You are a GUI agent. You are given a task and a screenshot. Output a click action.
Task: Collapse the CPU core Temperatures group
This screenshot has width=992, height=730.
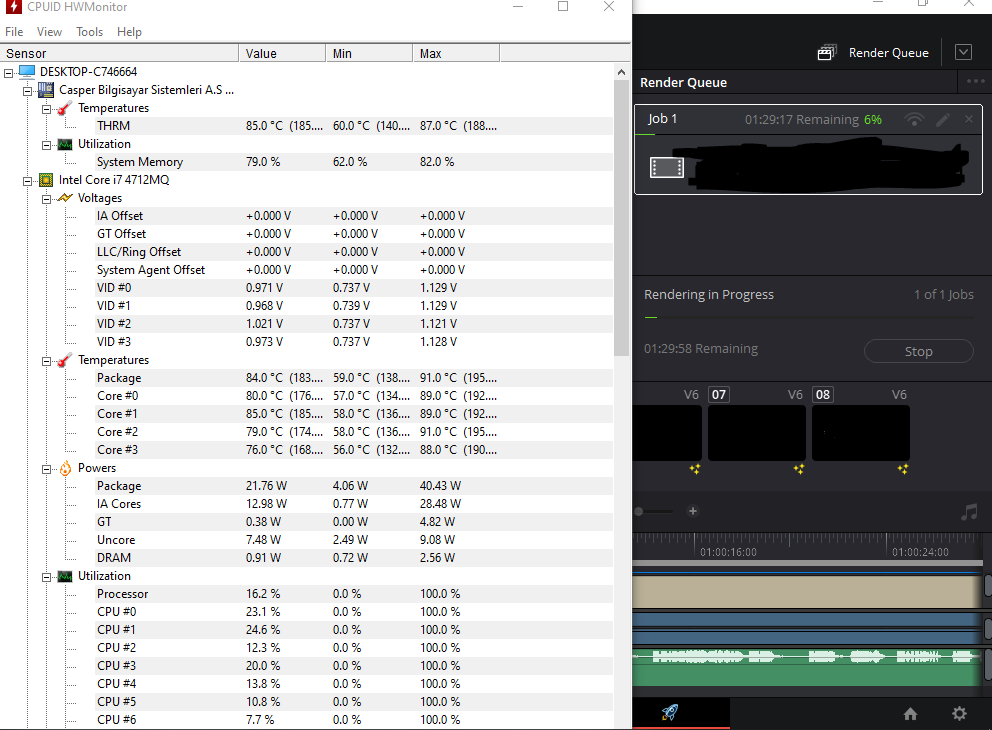(46, 361)
